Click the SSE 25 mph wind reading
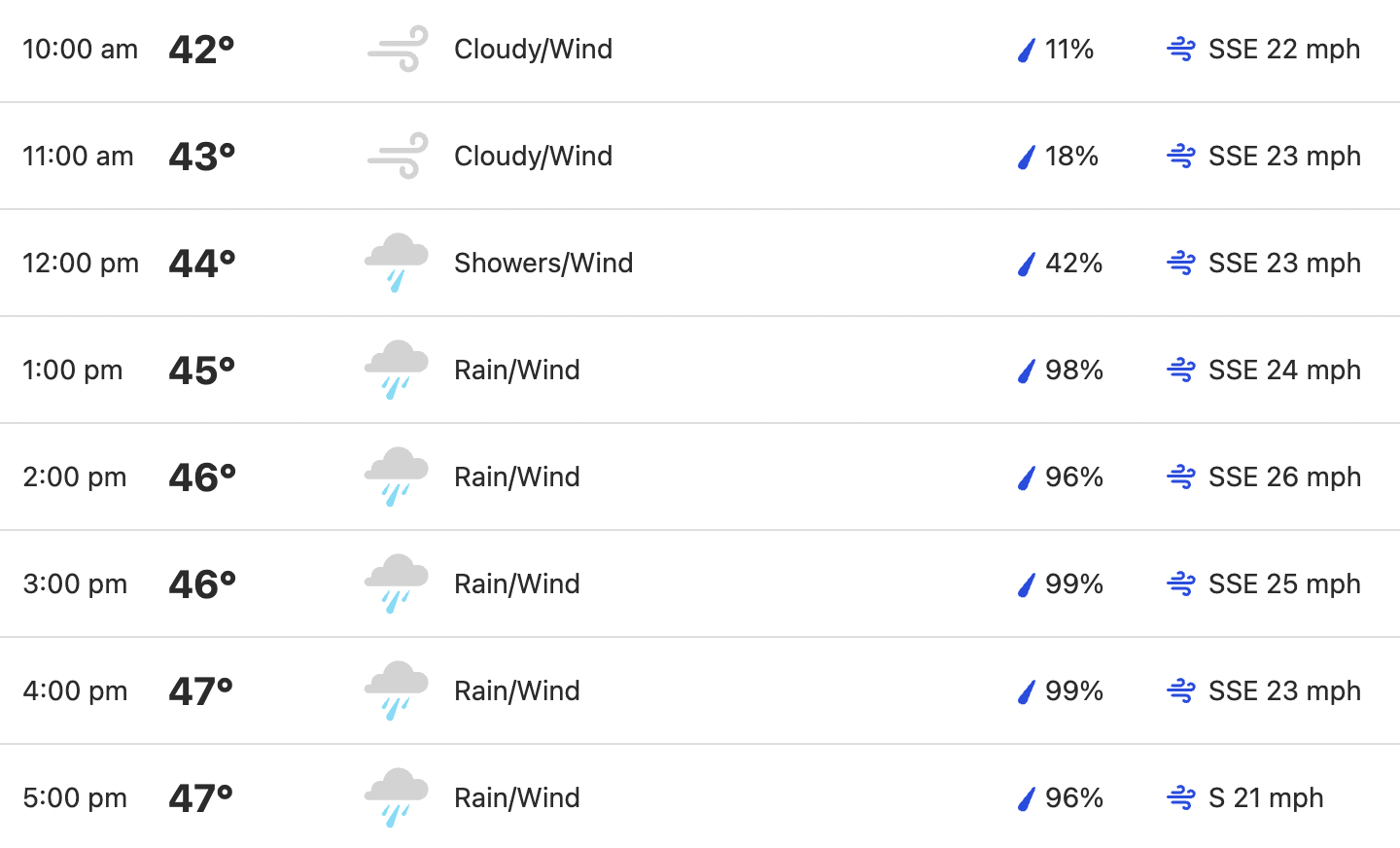This screenshot has height=848, width=1400. [1284, 583]
